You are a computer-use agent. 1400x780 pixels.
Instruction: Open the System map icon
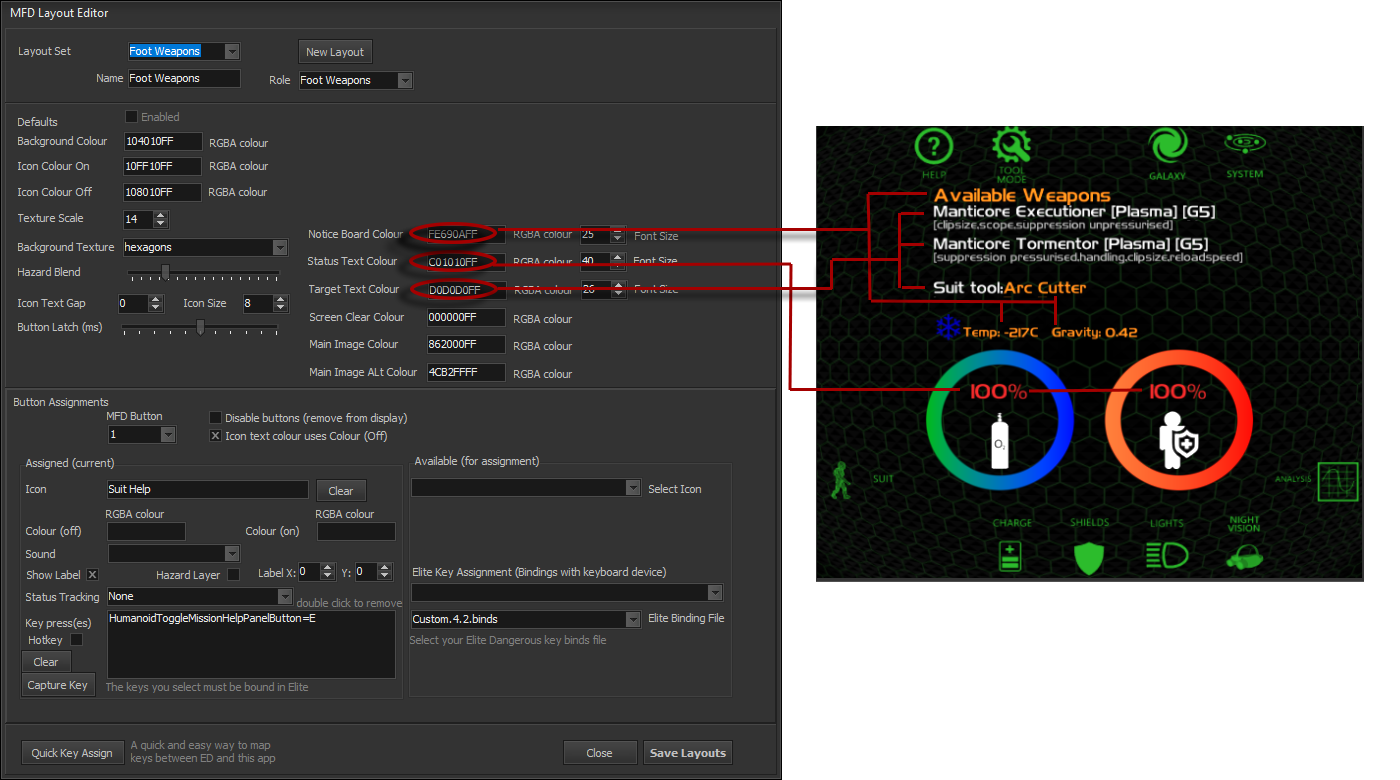[1245, 147]
